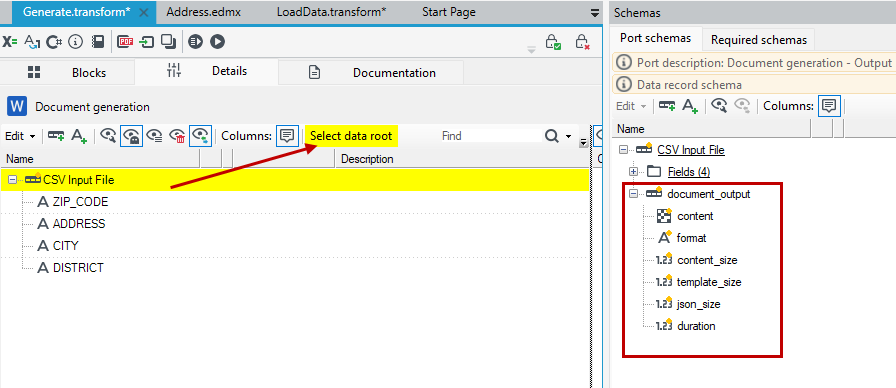Switch to the Blocks tab
Viewport: 896px width, 388px height.
tap(67, 73)
